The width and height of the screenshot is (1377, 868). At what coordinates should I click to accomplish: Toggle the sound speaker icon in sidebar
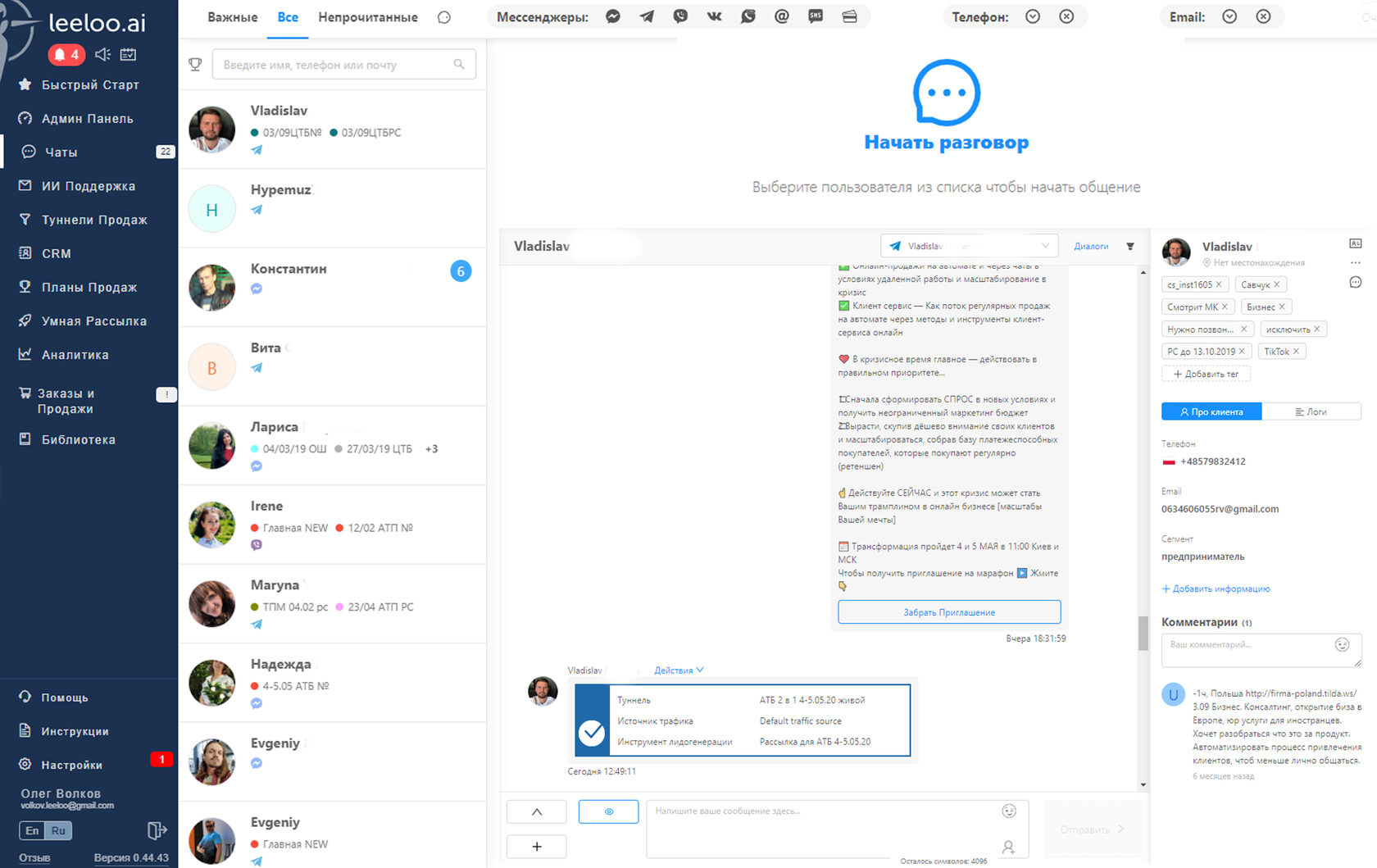click(x=102, y=54)
